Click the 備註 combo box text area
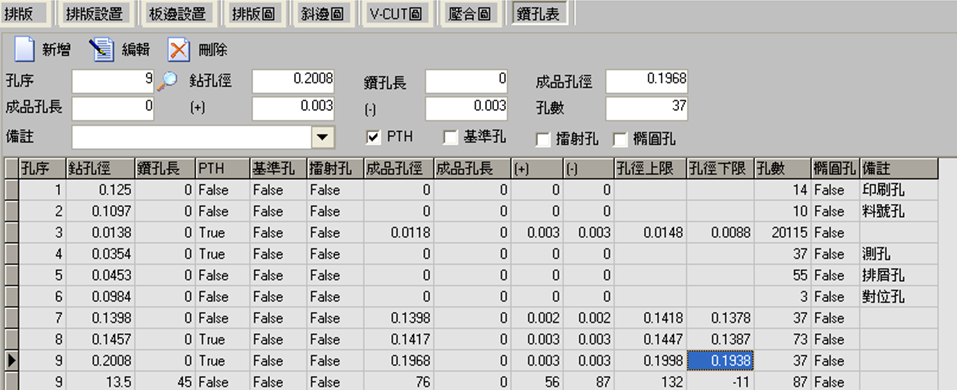Viewport: 957px width, 390px height. pos(192,137)
